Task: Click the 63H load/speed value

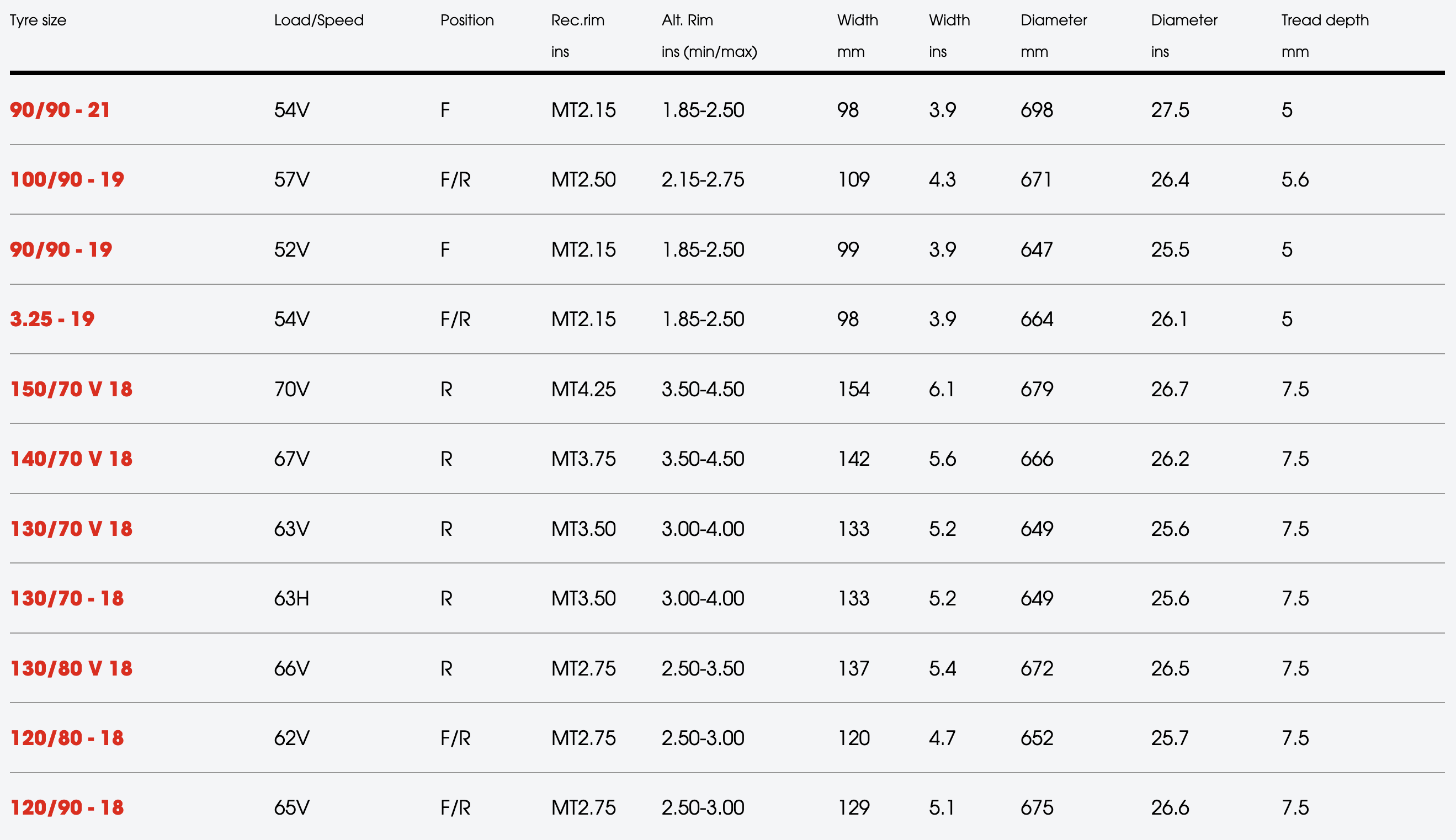Action: (292, 598)
